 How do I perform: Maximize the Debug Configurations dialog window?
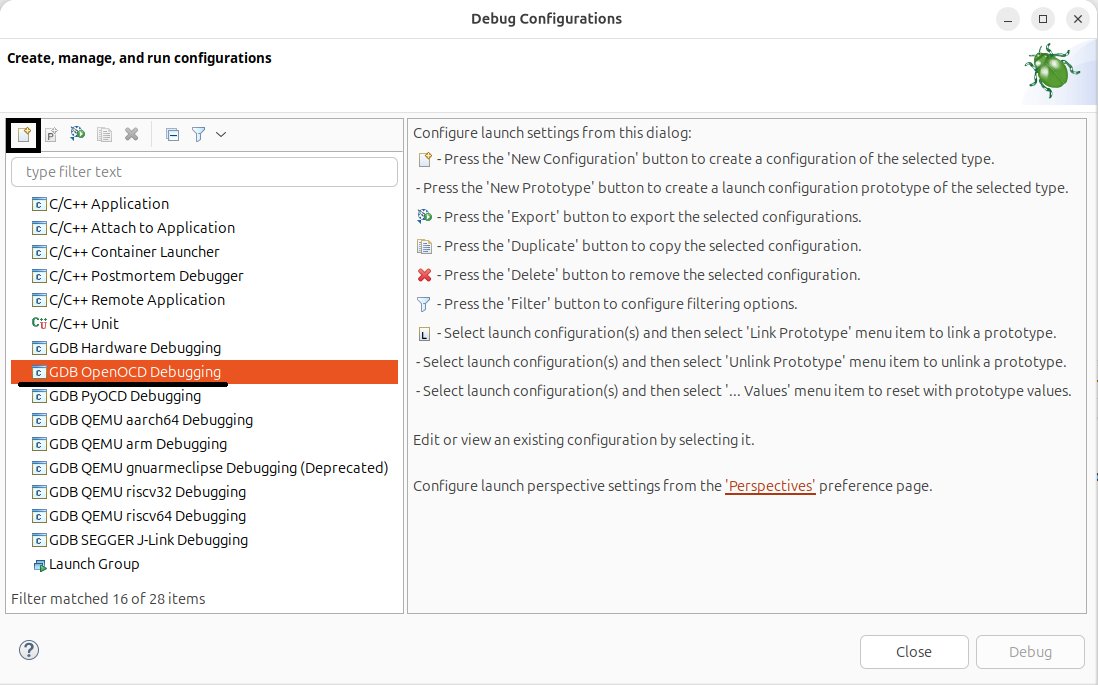(1043, 19)
